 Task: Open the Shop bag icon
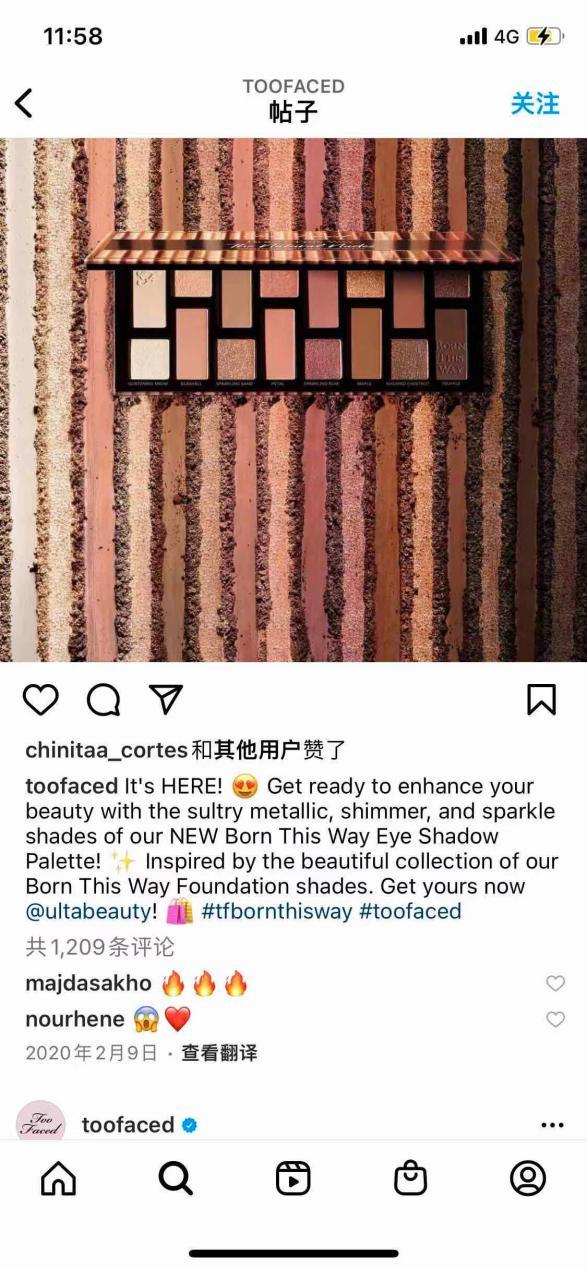(410, 1178)
